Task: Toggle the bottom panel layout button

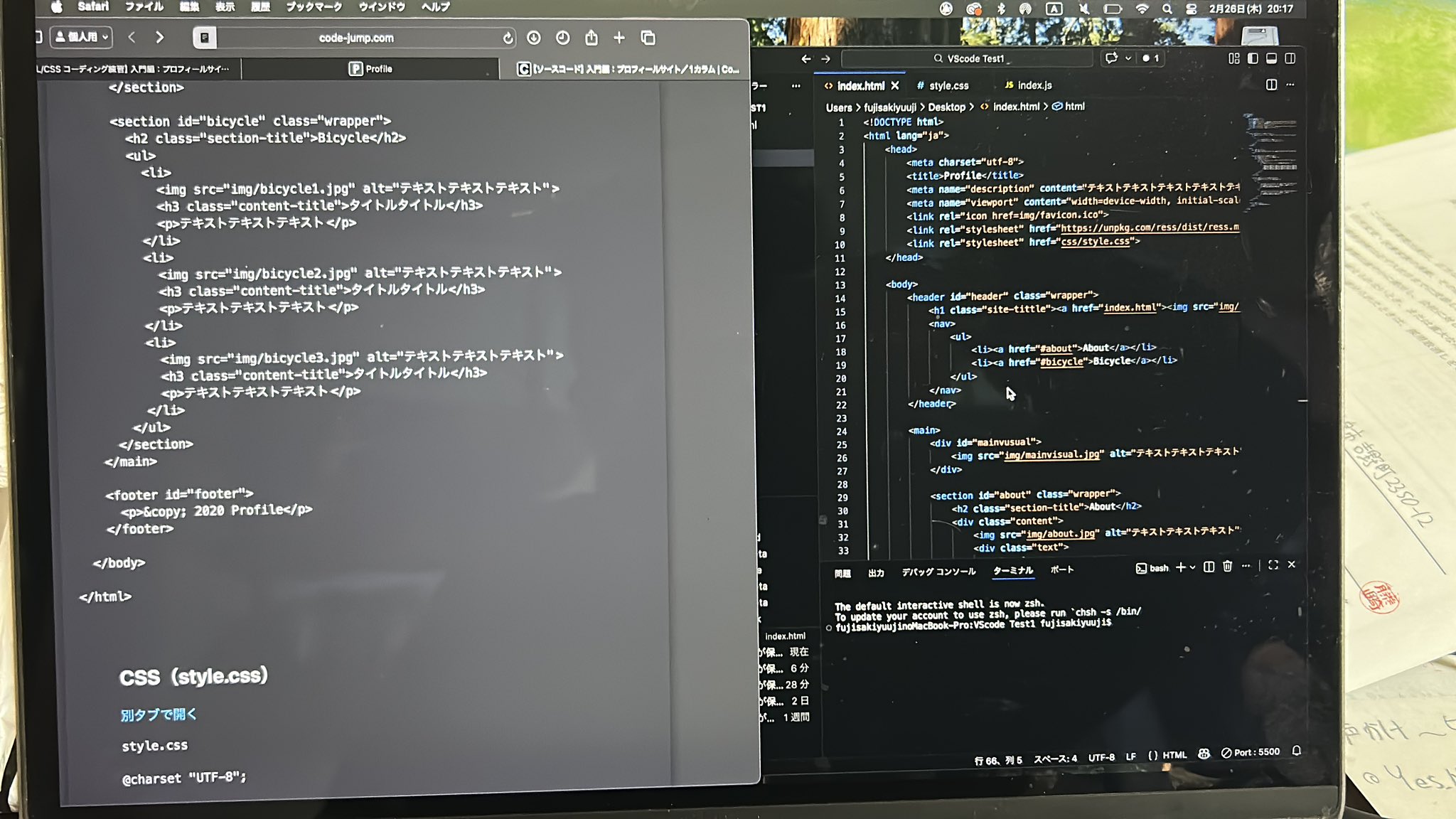Action: coord(1271,58)
